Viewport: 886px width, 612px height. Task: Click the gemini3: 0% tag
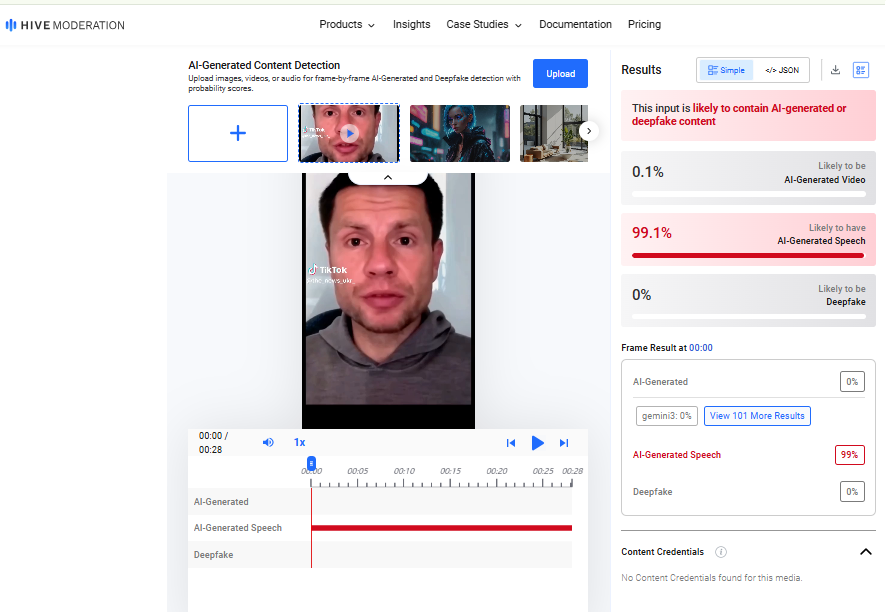click(x=667, y=416)
